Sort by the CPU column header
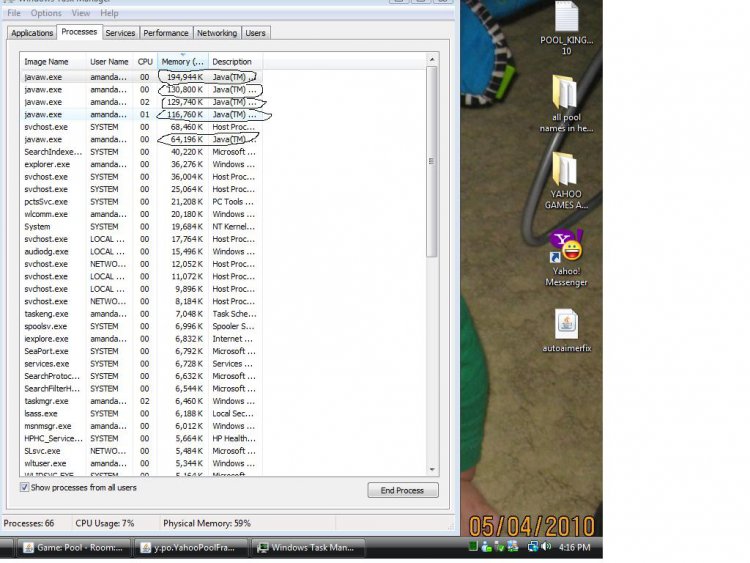 coord(145,62)
